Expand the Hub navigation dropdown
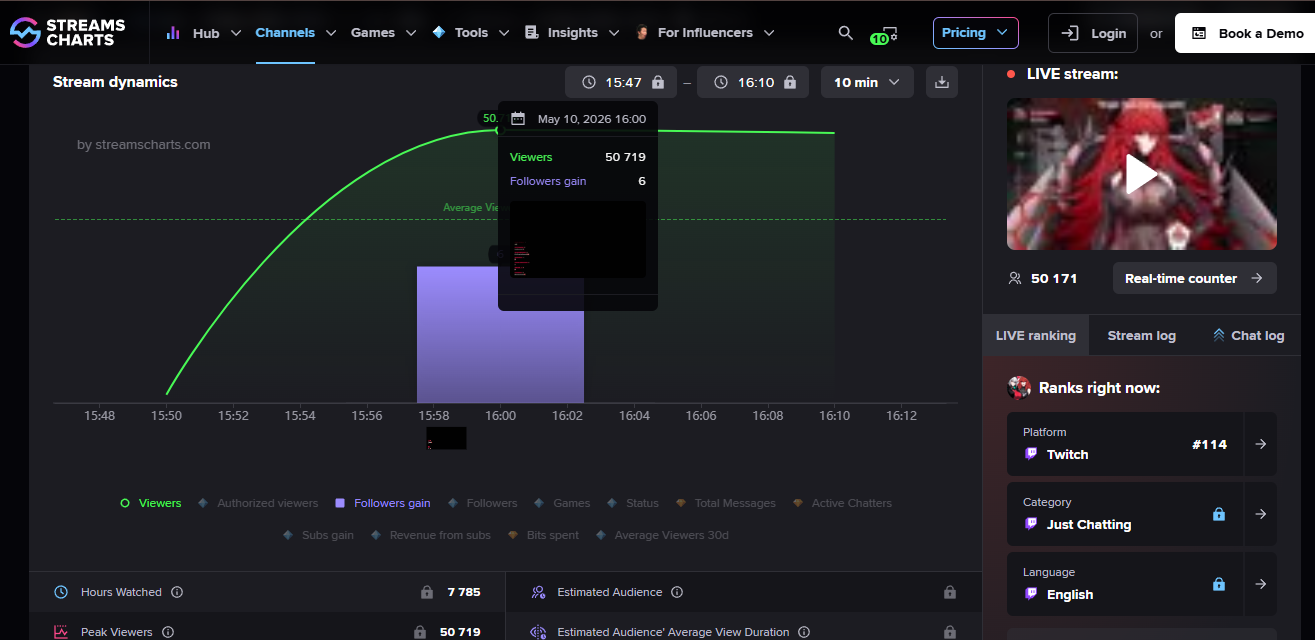1315x640 pixels. tap(203, 33)
